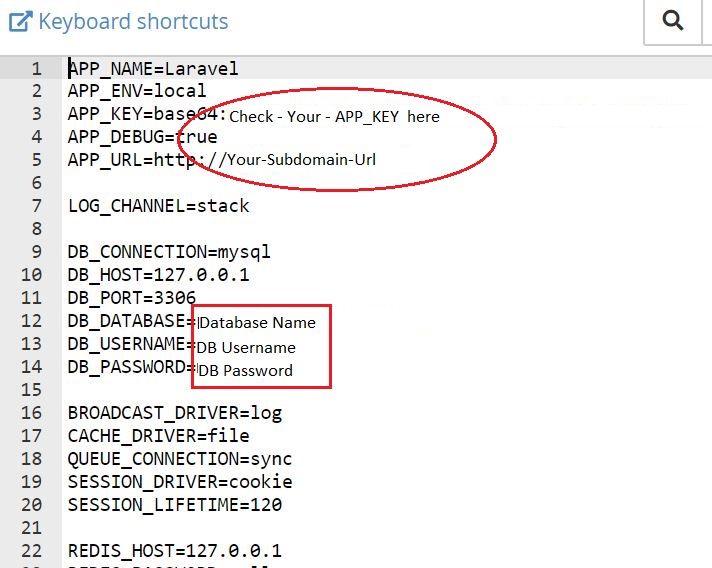Click line number 12 in the gutter
Screen dimensions: 712x568
(31, 321)
